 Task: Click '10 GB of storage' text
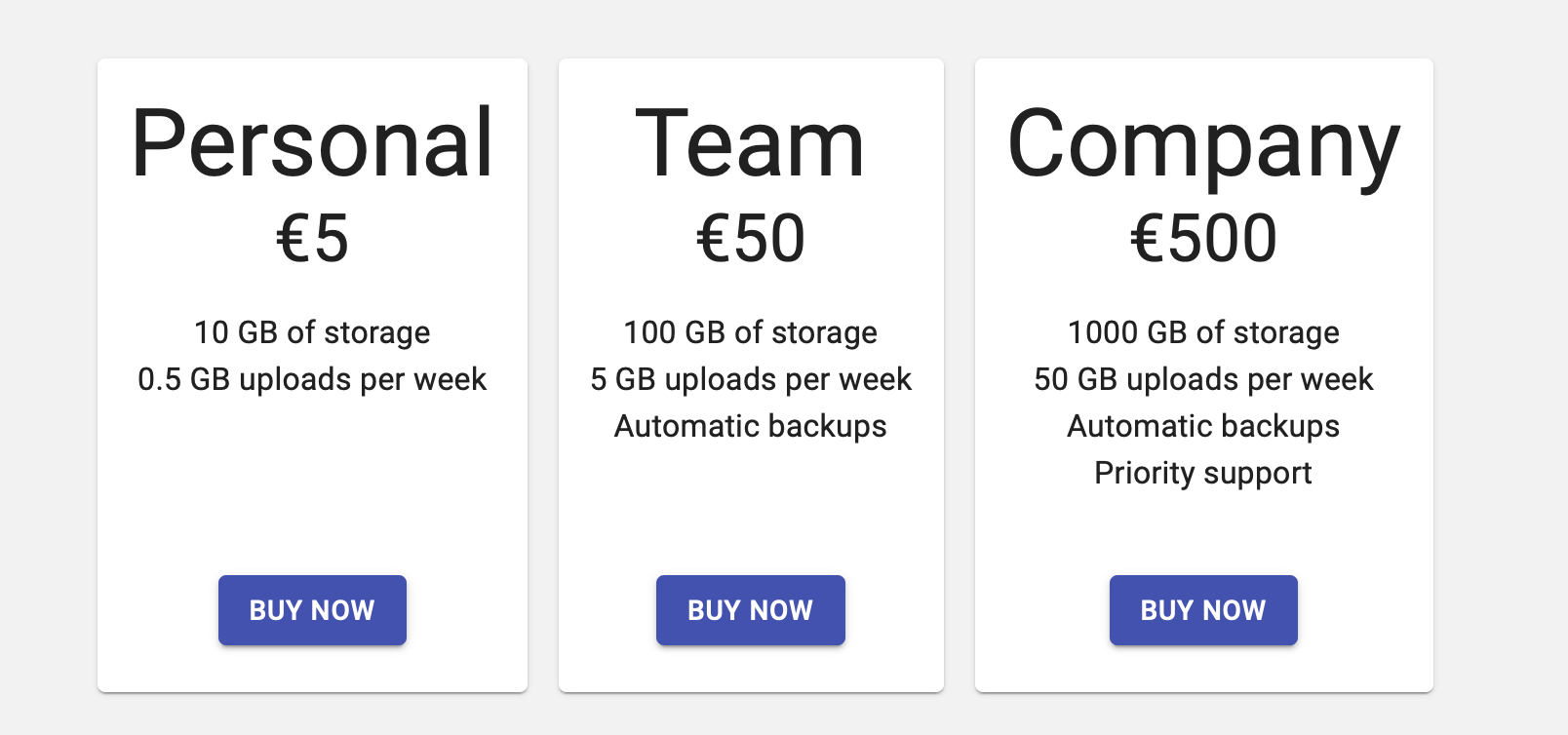coord(312,332)
